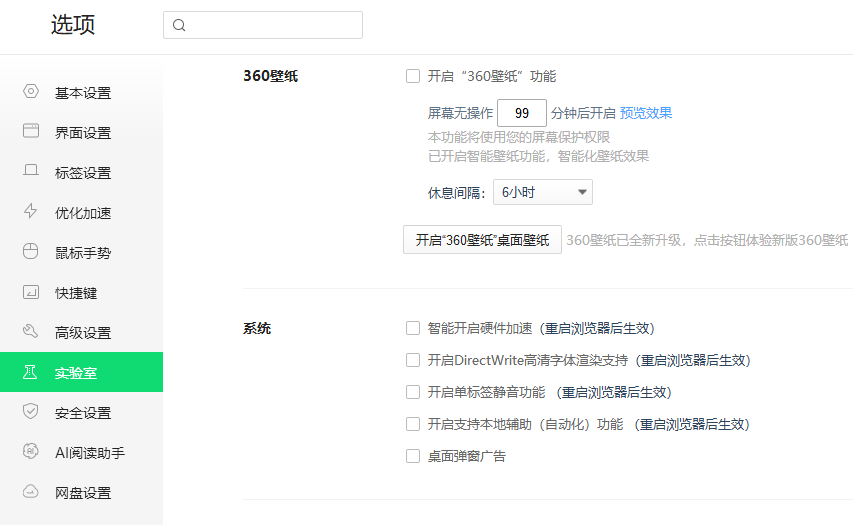853x525 pixels.
Task: Click the cloud icon for 网盘设置
Action: coord(31,491)
